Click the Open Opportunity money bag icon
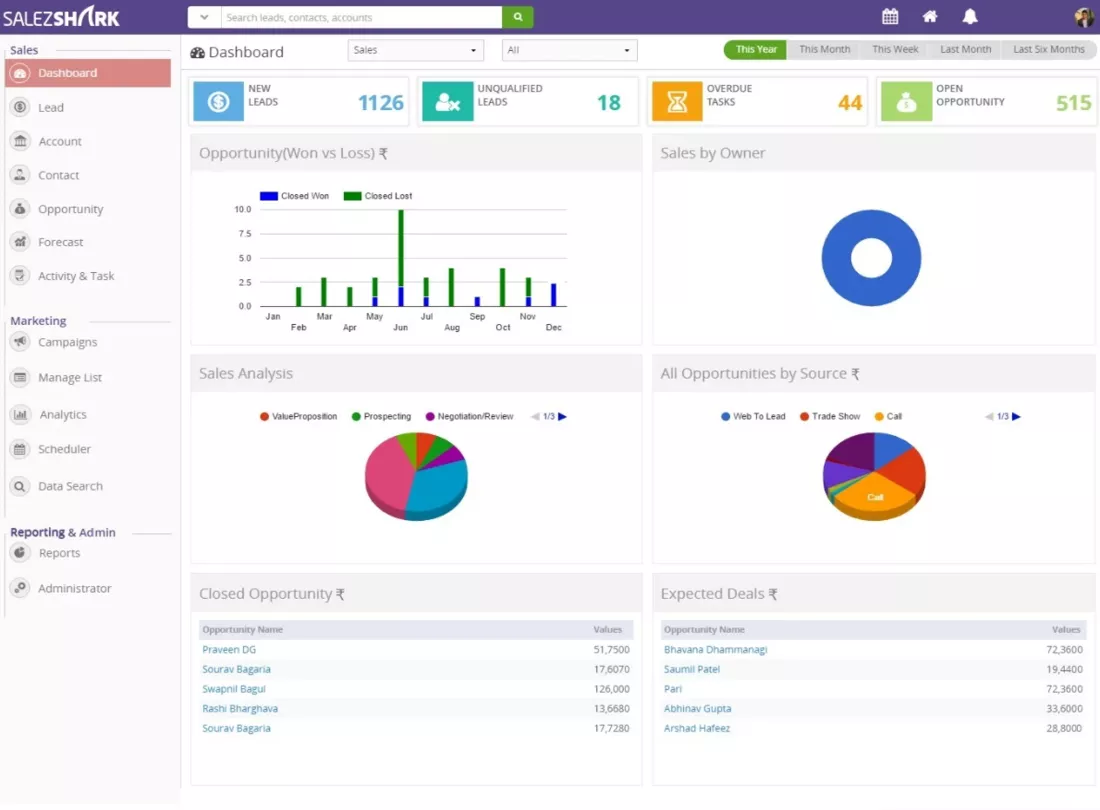The image size is (1100, 810). click(906, 102)
